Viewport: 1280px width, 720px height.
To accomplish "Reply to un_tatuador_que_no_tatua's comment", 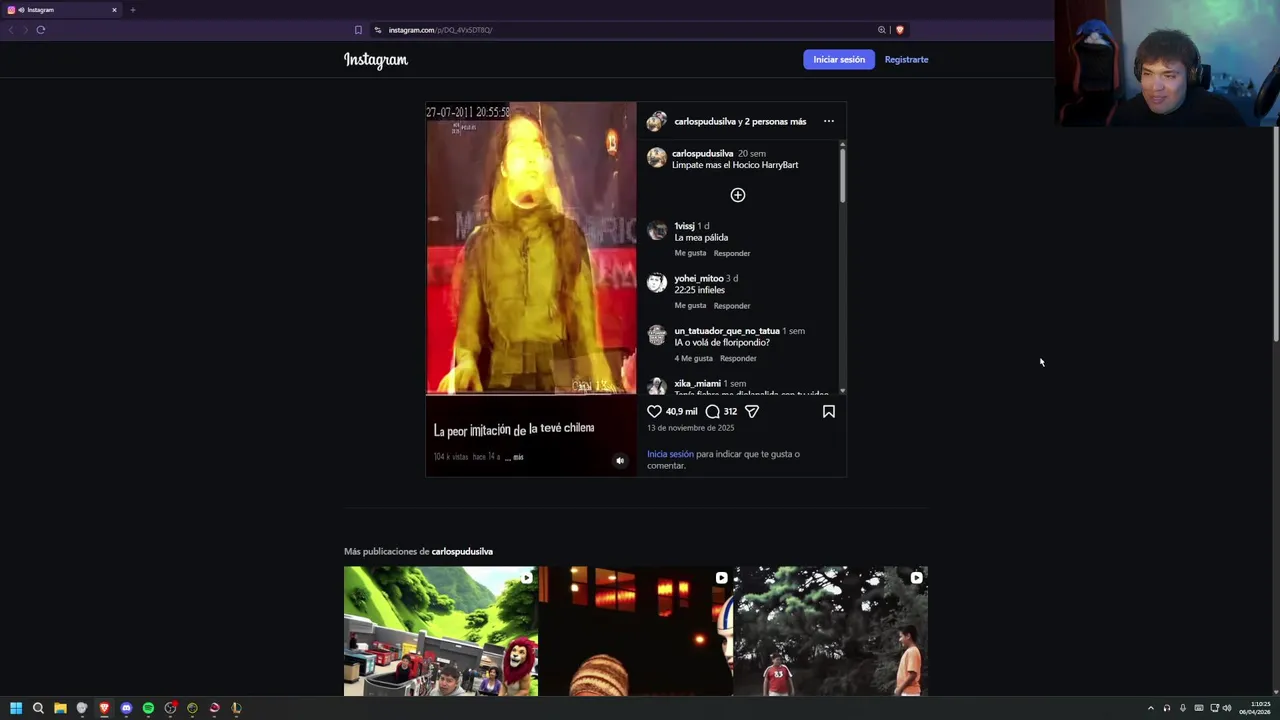I will coord(738,358).
